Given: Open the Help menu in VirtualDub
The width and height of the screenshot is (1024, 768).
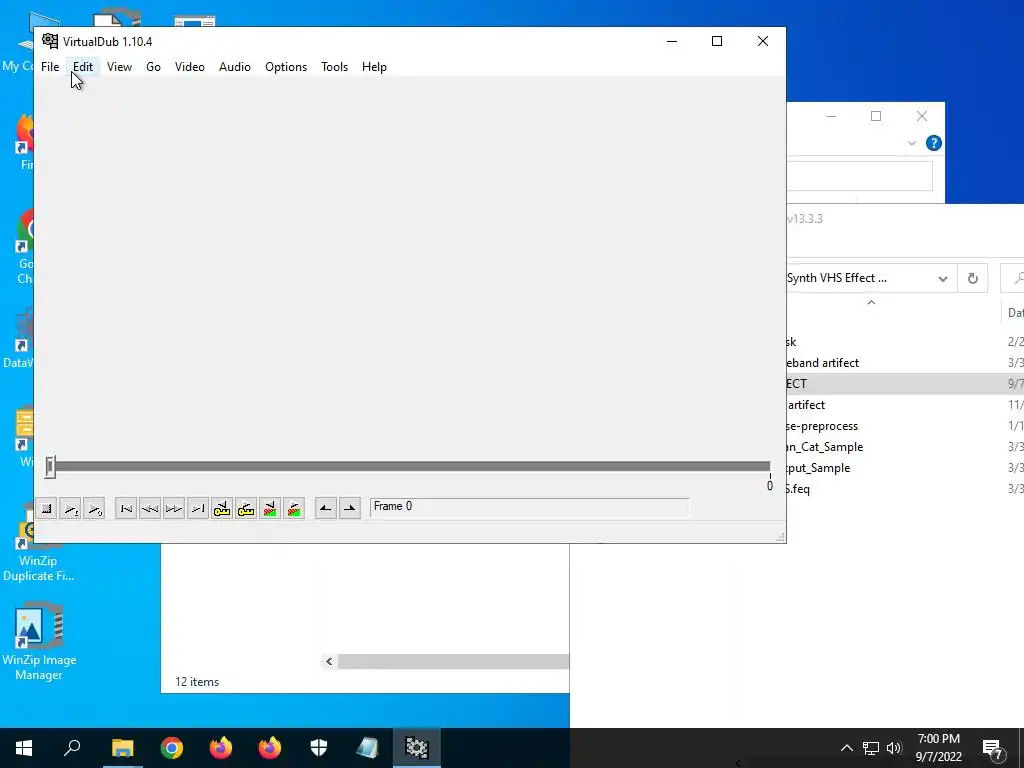Looking at the screenshot, I should [x=374, y=67].
